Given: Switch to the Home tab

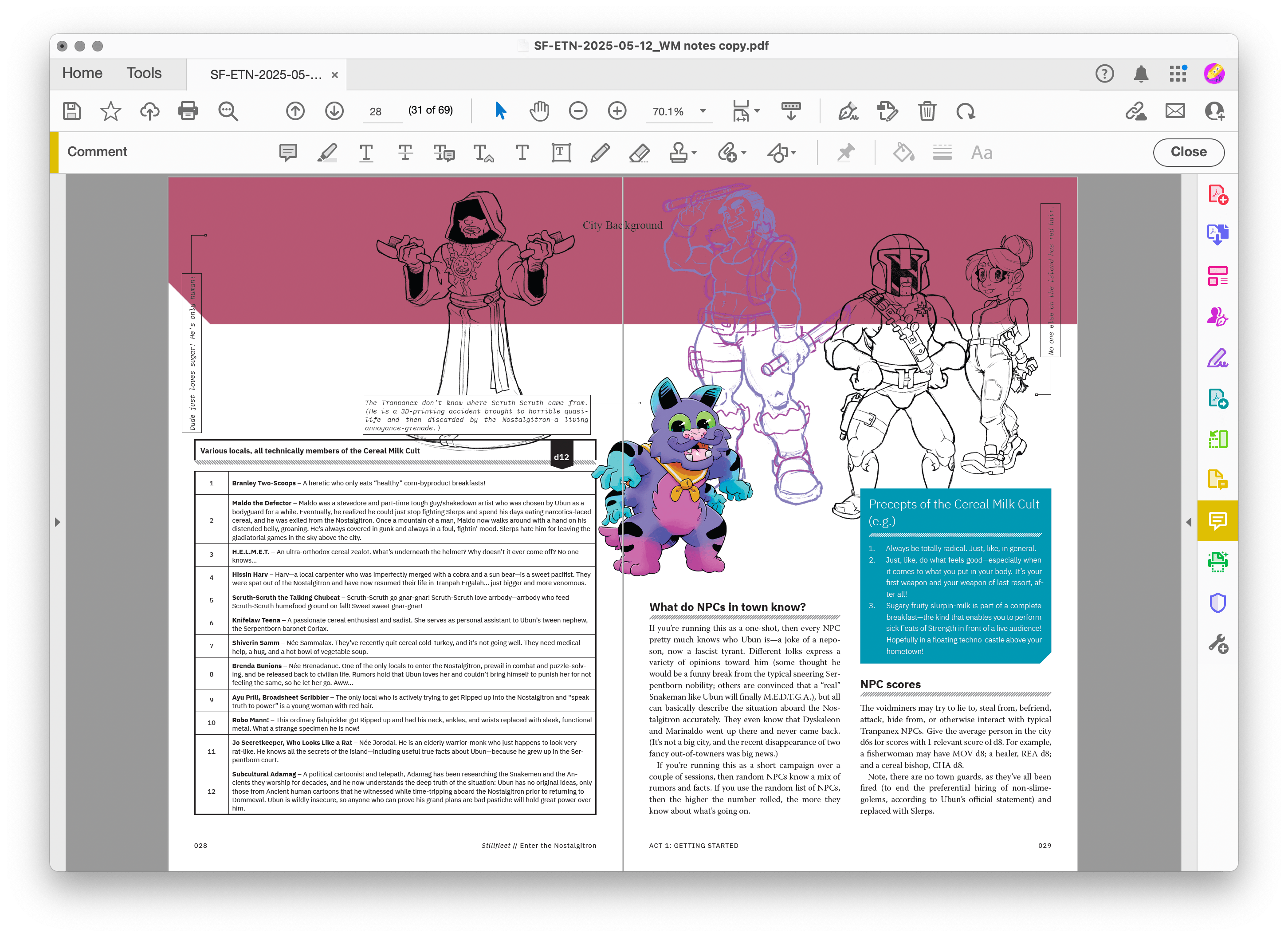Looking at the screenshot, I should [82, 73].
